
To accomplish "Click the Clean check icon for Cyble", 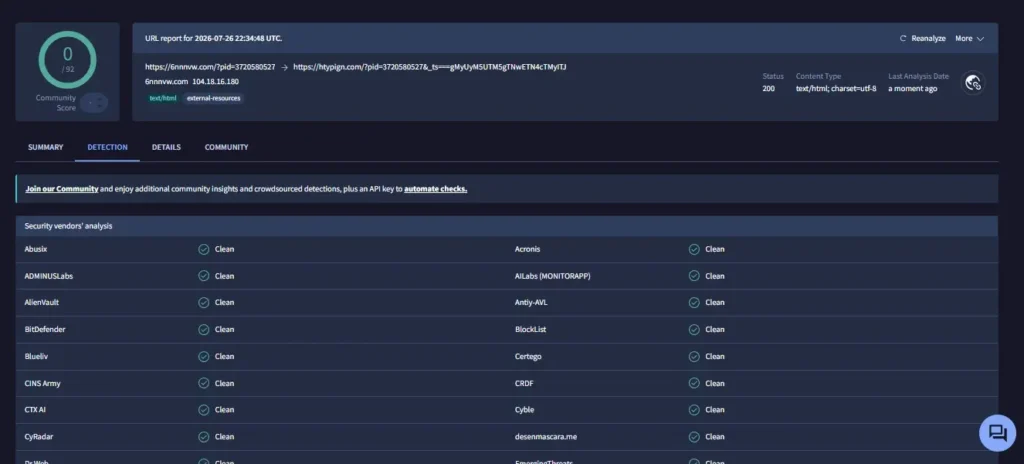I will (694, 410).
